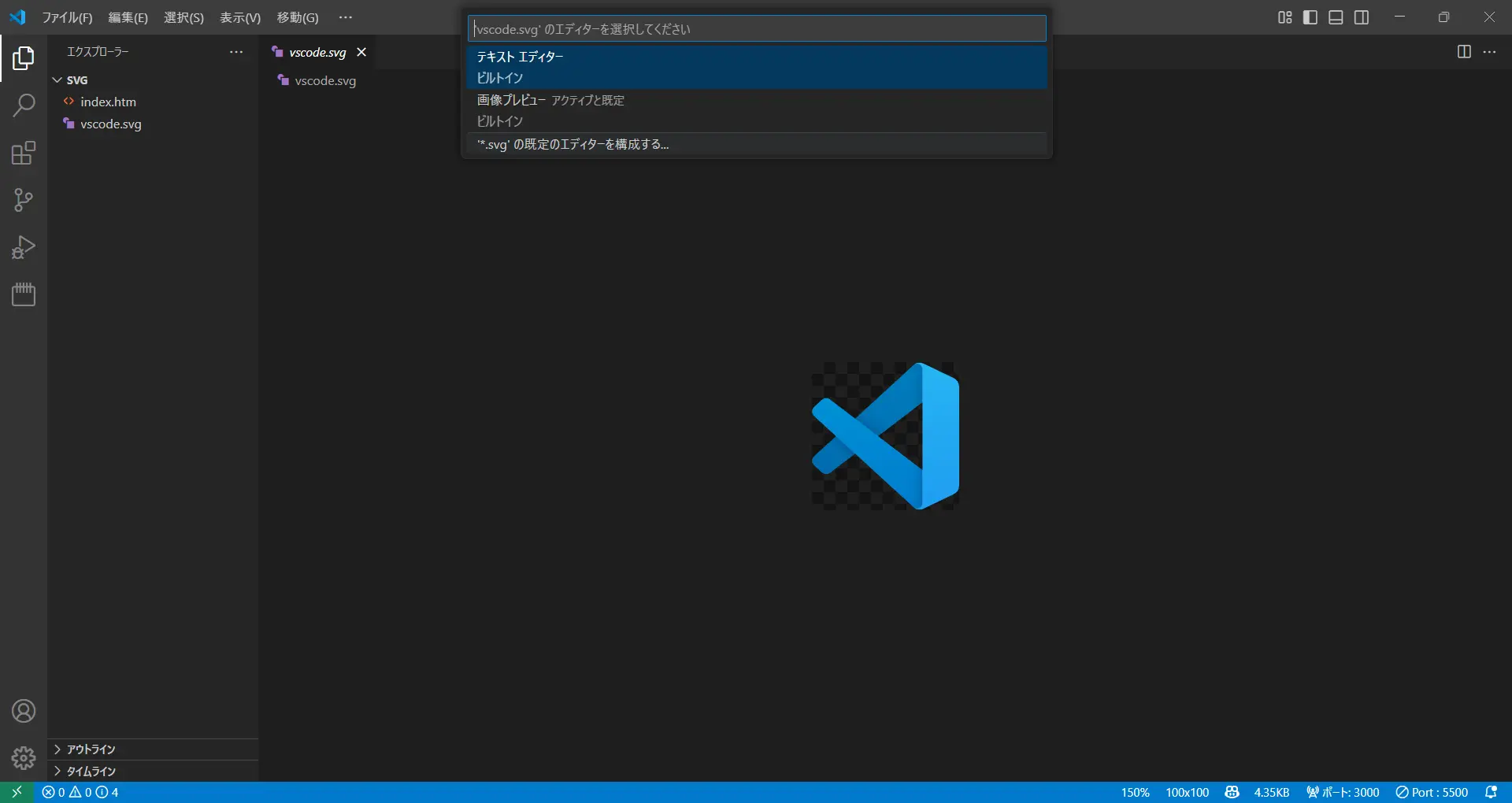This screenshot has height=803, width=1512.
Task: Open the 表示(V) menu
Action: click(x=240, y=17)
